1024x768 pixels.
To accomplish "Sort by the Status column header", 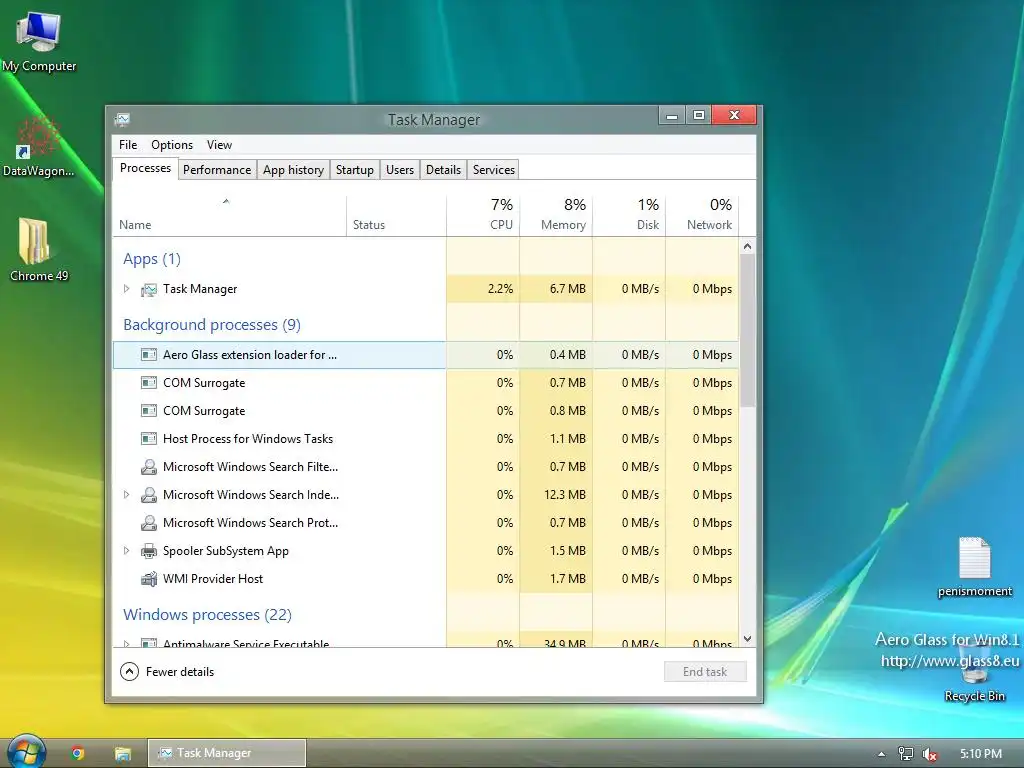I will coord(396,216).
